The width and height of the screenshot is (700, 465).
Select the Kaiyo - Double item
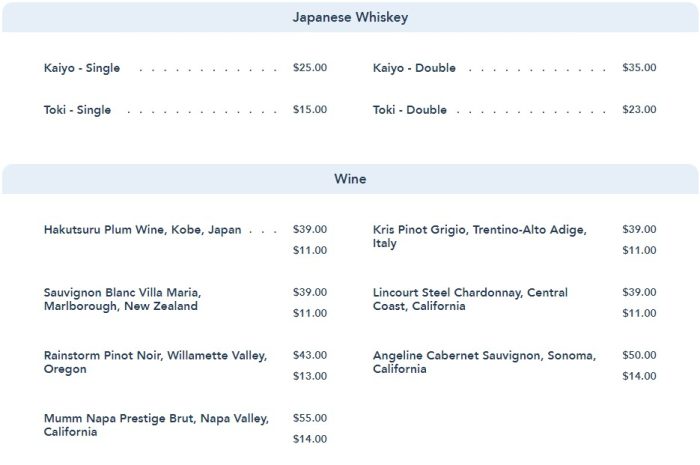click(x=414, y=68)
